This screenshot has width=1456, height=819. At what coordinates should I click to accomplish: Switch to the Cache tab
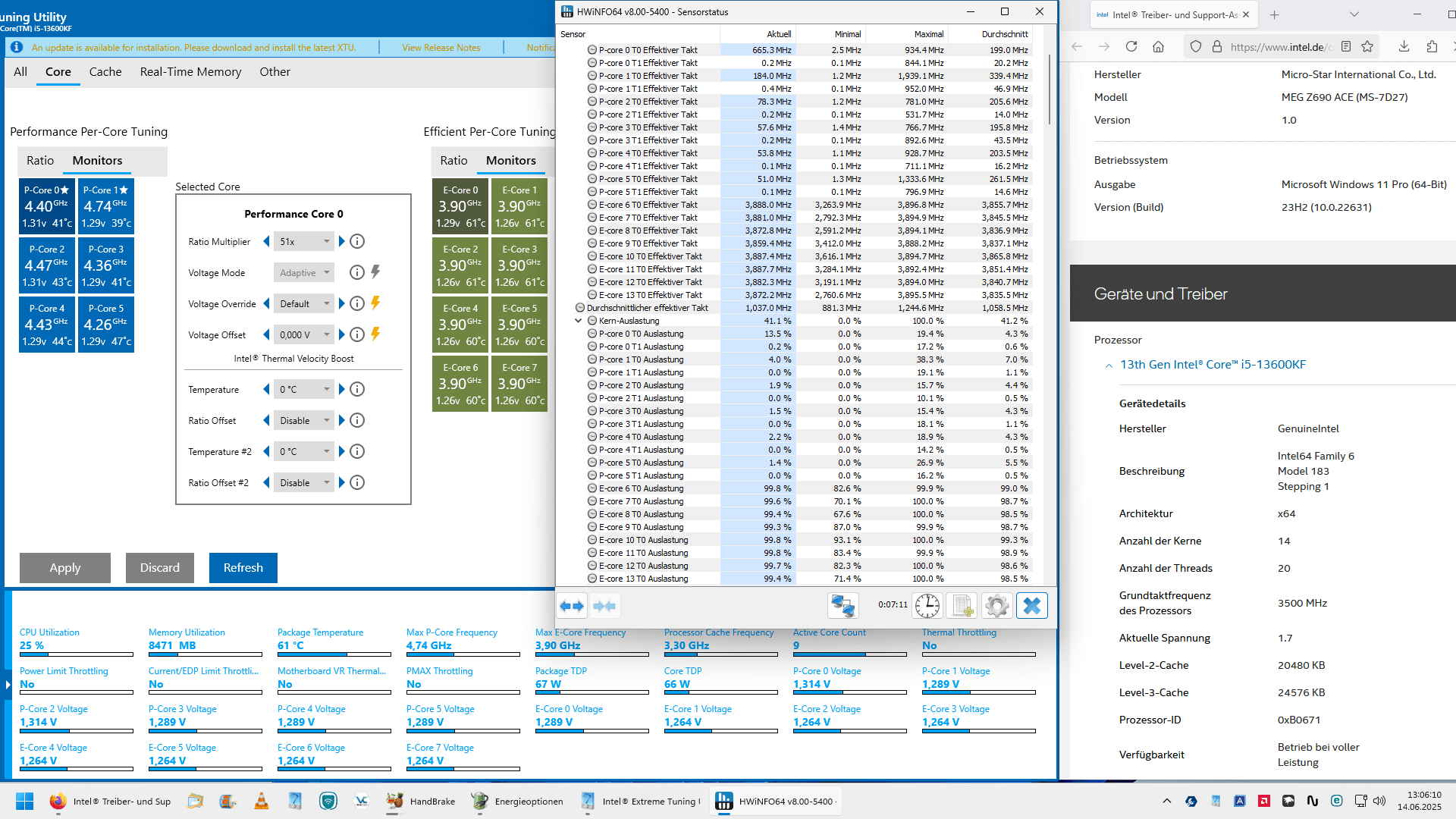105,72
